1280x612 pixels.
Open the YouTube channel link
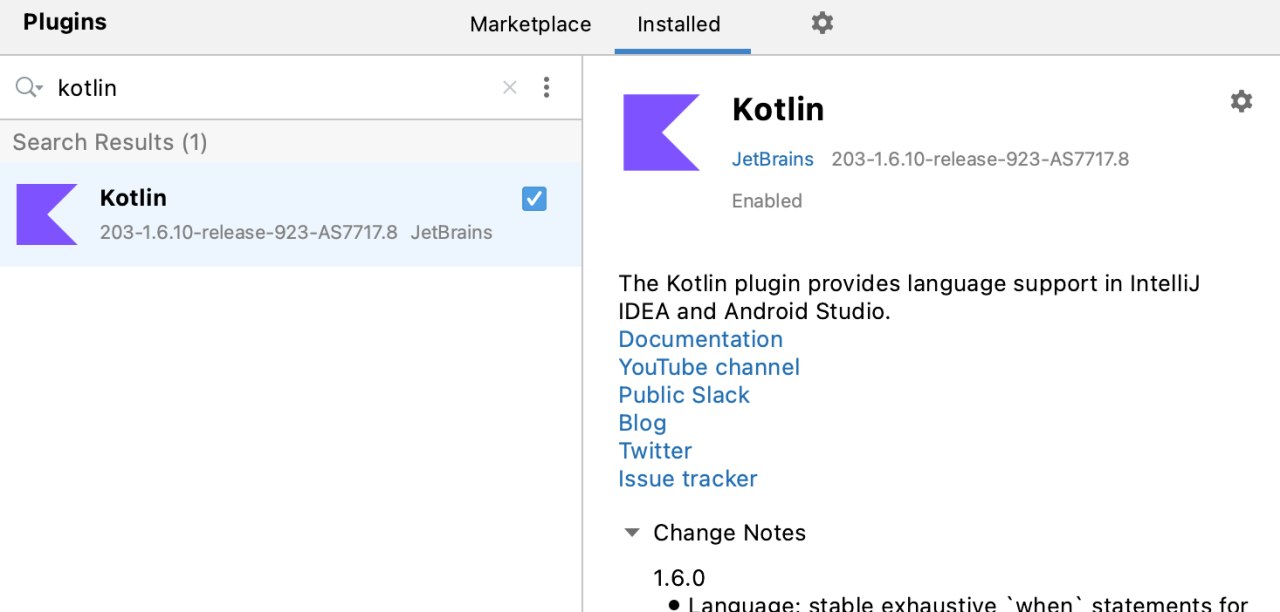709,367
